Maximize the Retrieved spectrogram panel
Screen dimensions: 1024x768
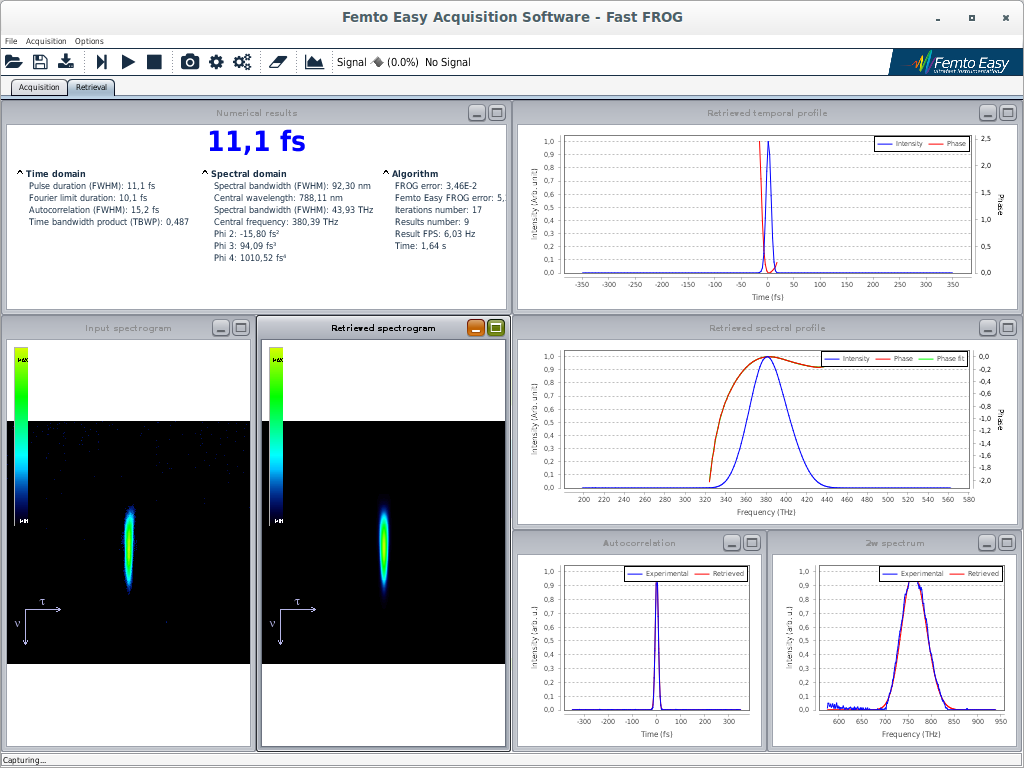click(496, 327)
